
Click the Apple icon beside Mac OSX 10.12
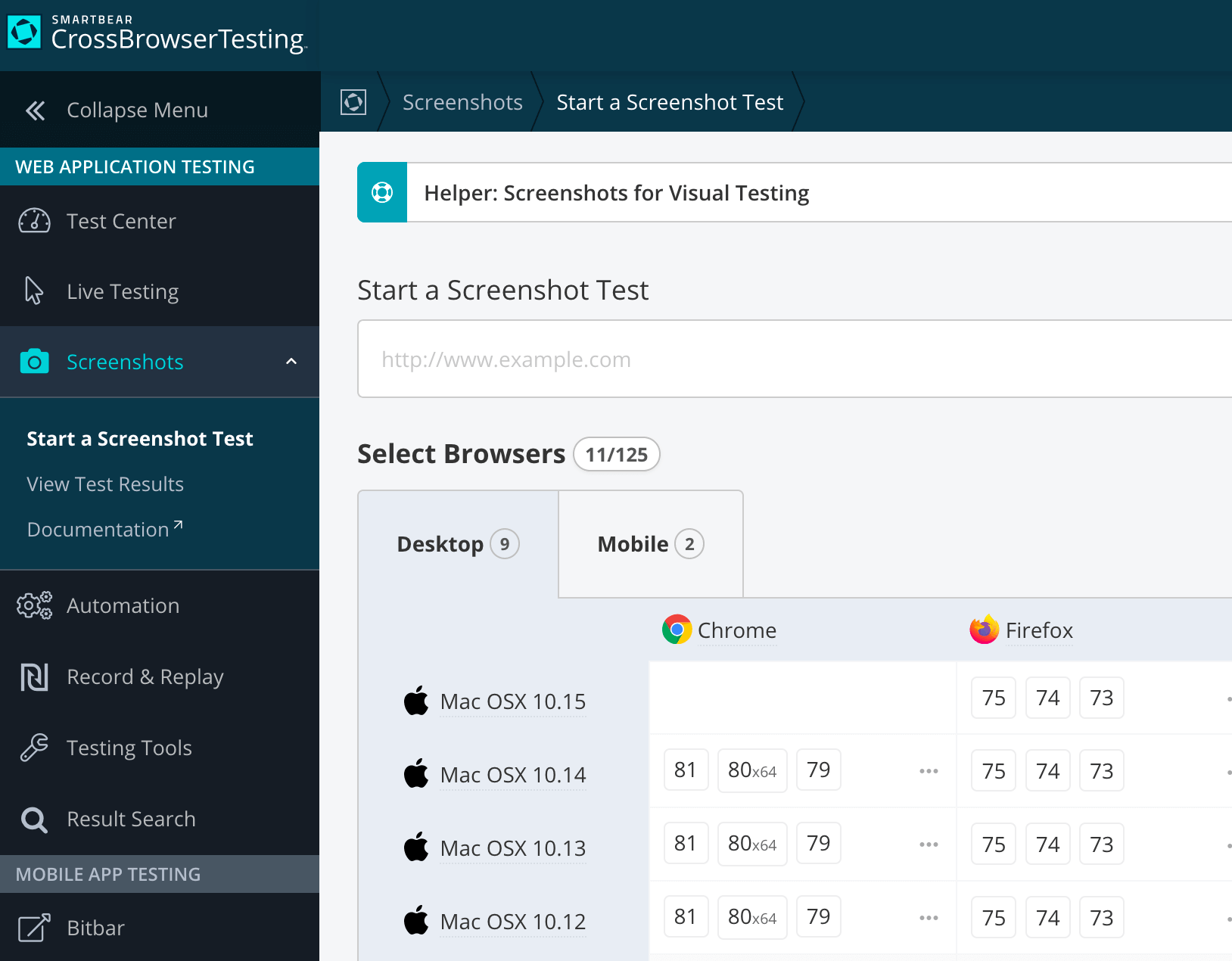(415, 921)
